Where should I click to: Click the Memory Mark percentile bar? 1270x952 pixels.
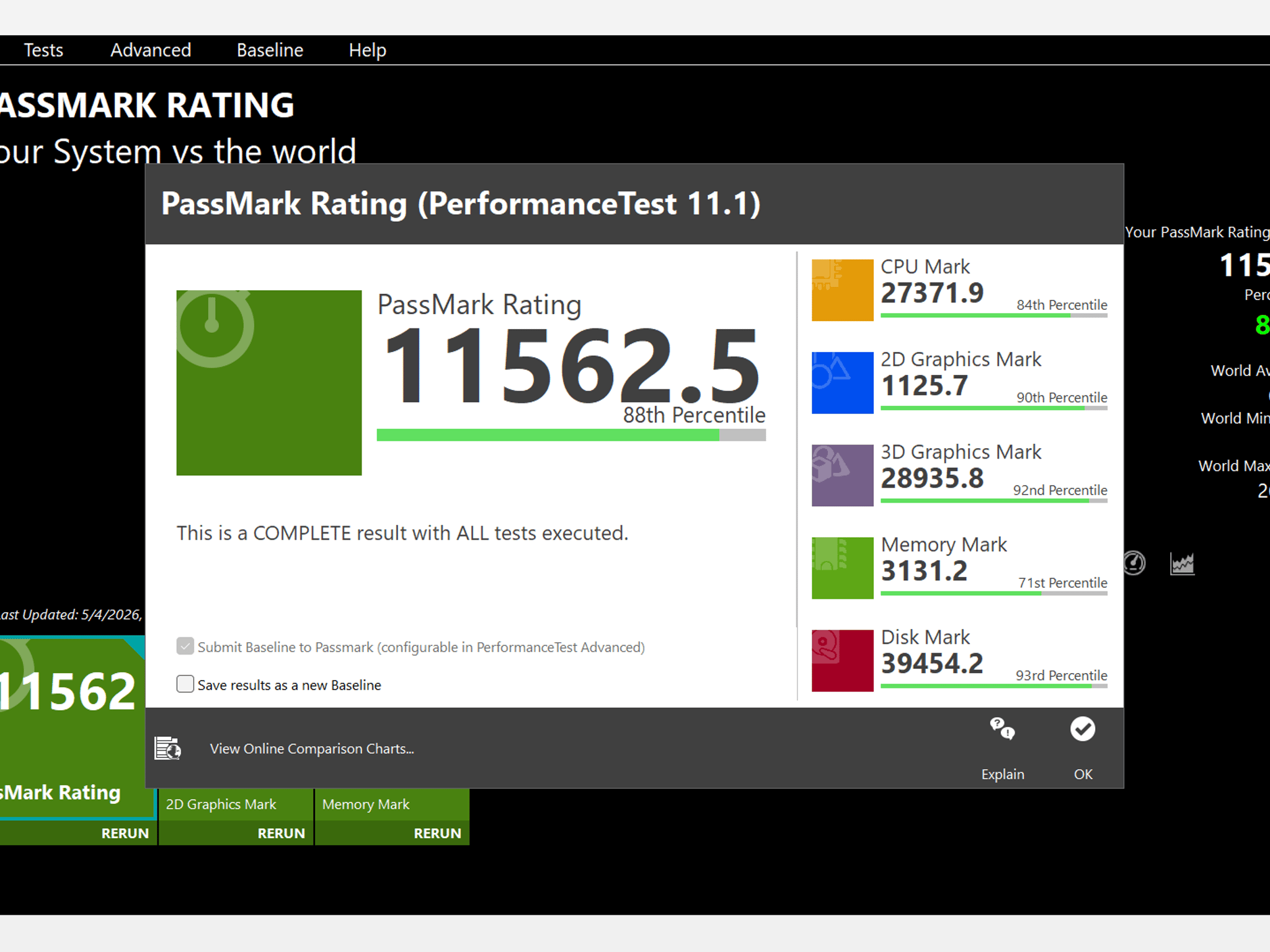pos(993,594)
